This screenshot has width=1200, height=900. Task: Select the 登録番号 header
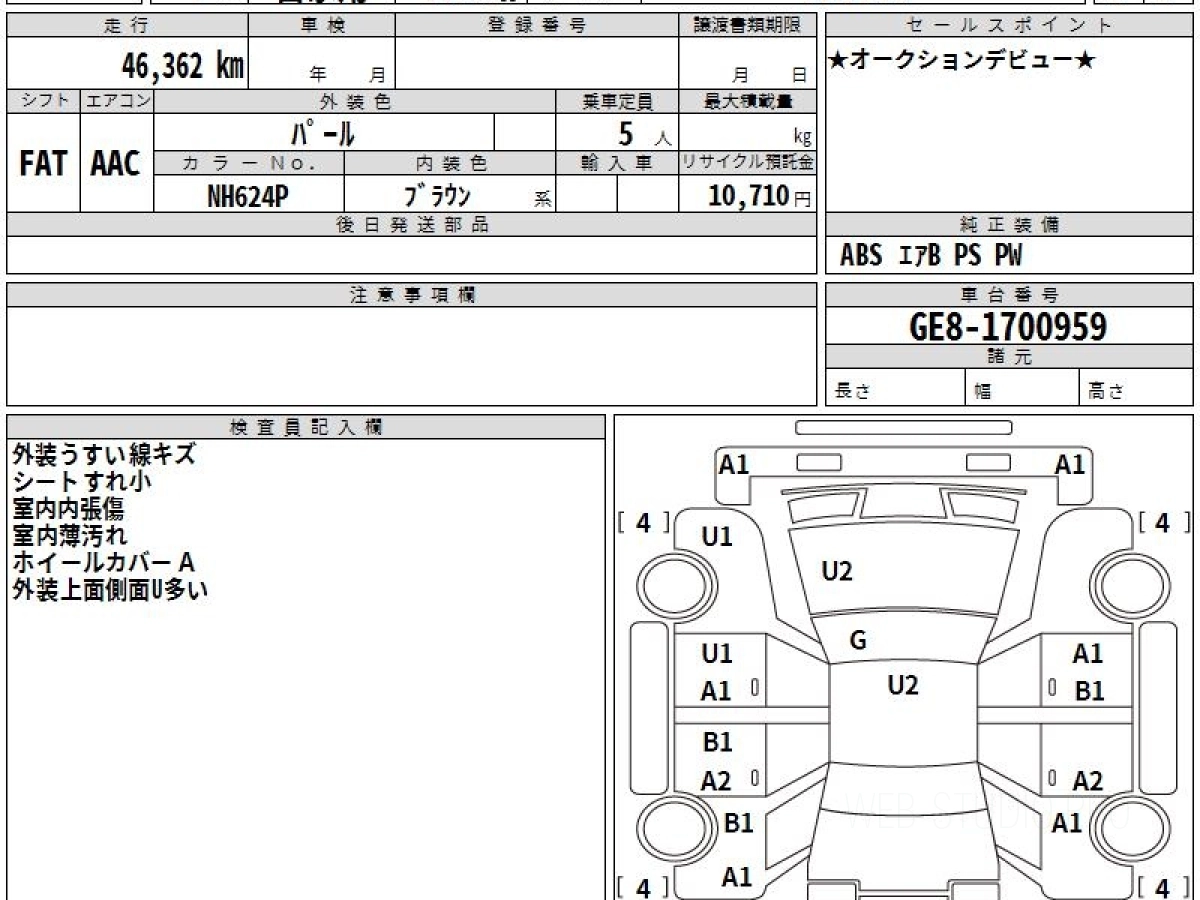tap(538, 26)
